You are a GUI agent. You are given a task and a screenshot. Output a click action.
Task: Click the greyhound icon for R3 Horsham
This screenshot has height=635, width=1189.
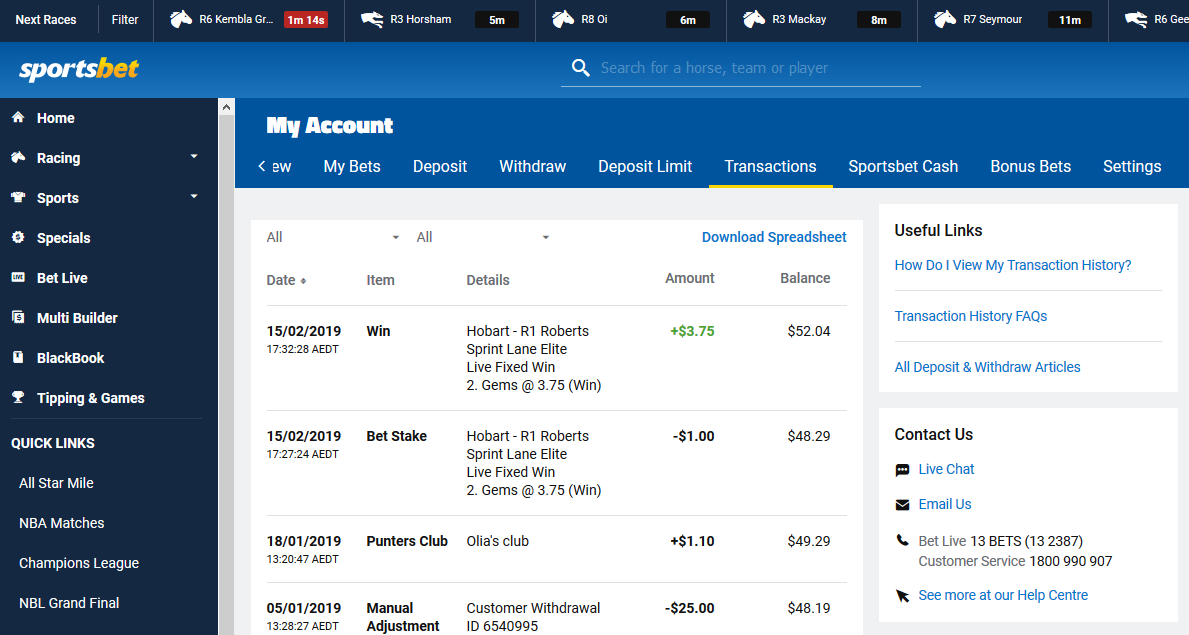372,19
